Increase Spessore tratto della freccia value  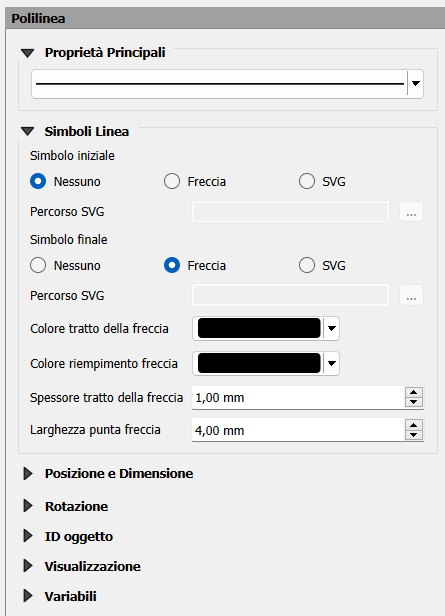point(414,392)
